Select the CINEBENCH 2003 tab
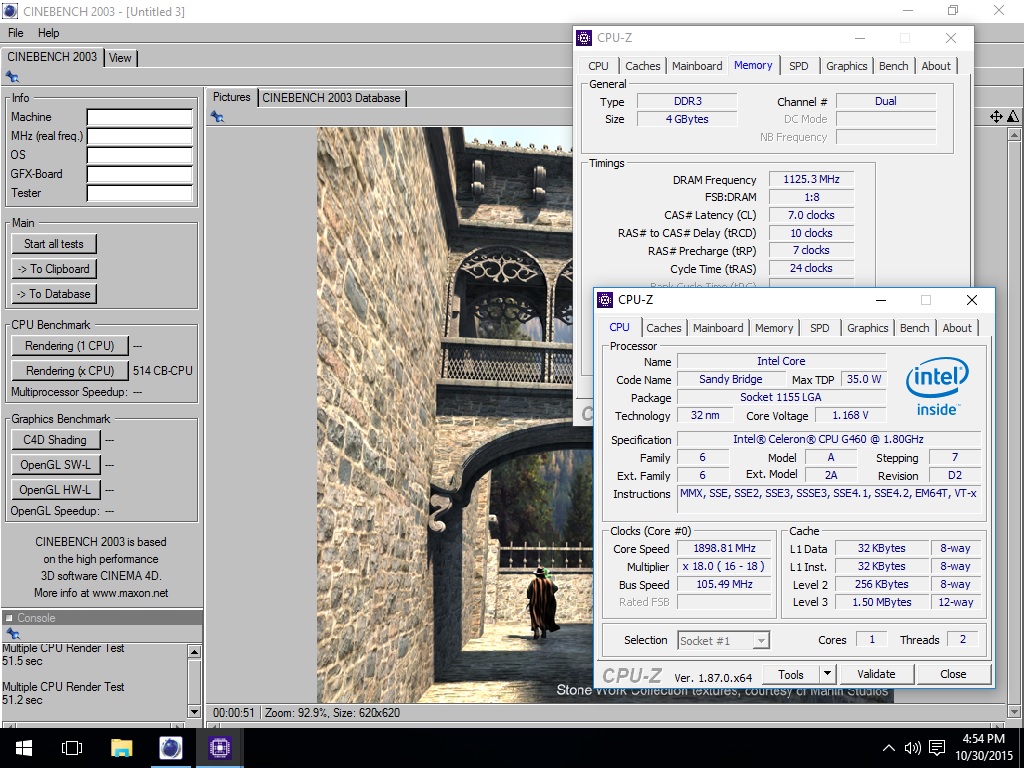This screenshot has height=768, width=1024. point(52,57)
